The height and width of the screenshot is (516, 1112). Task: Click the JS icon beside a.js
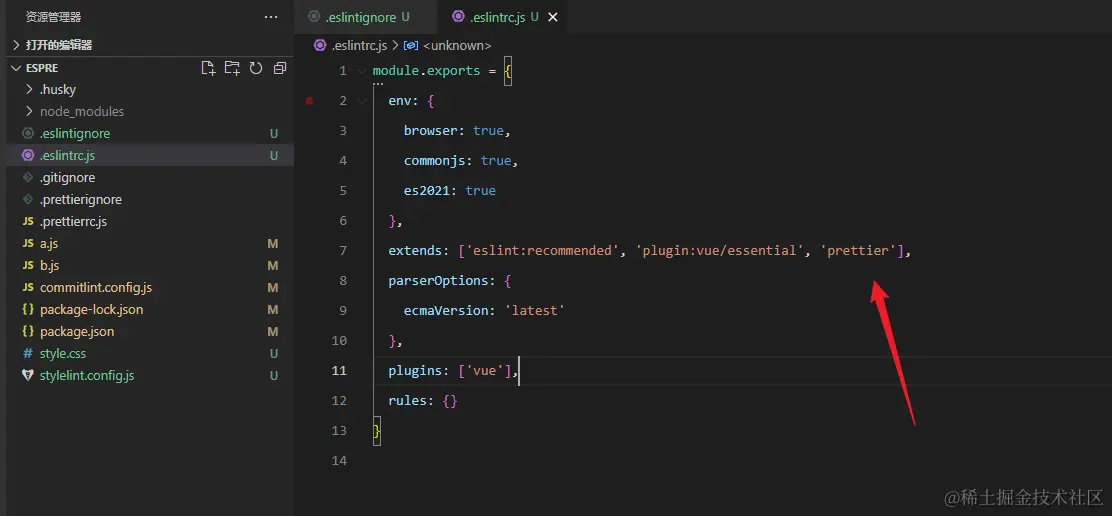pos(28,243)
